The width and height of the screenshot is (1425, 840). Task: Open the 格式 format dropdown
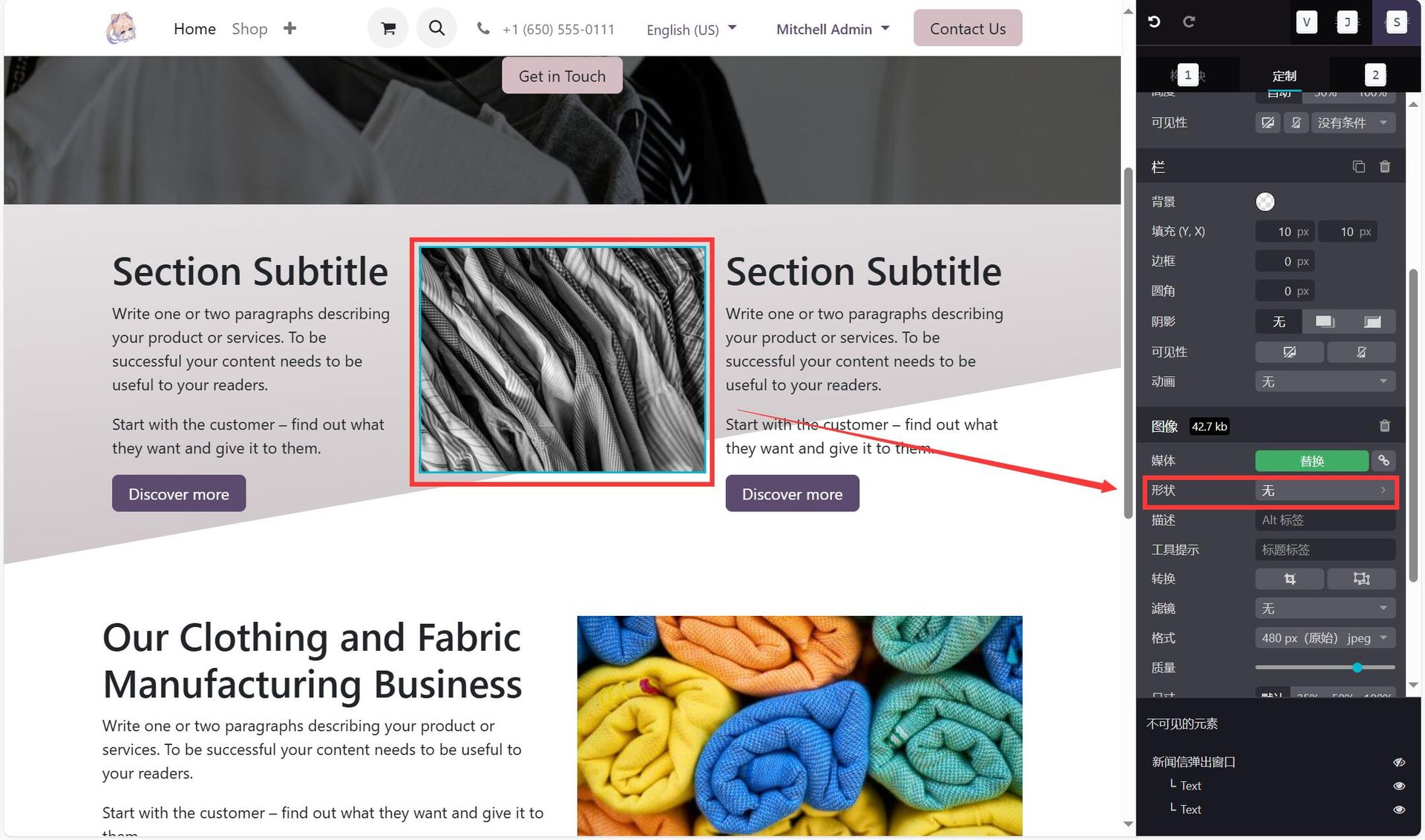point(1325,638)
